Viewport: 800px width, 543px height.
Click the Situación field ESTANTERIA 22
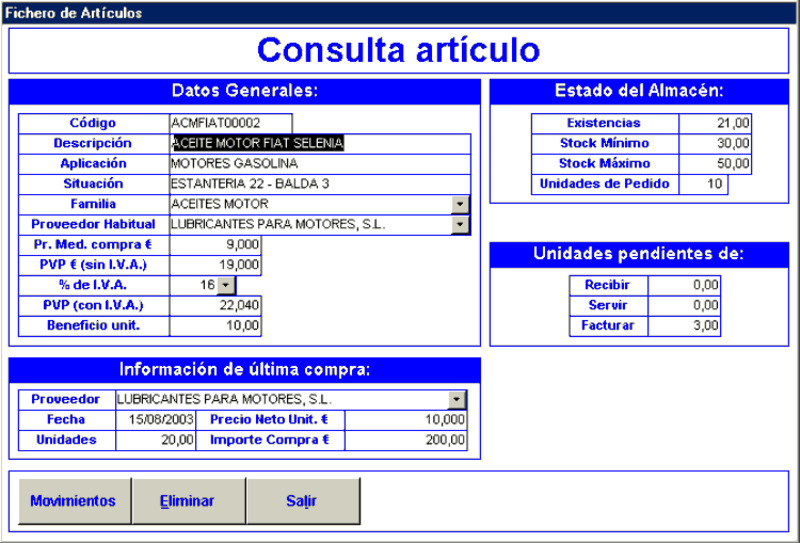(320, 184)
